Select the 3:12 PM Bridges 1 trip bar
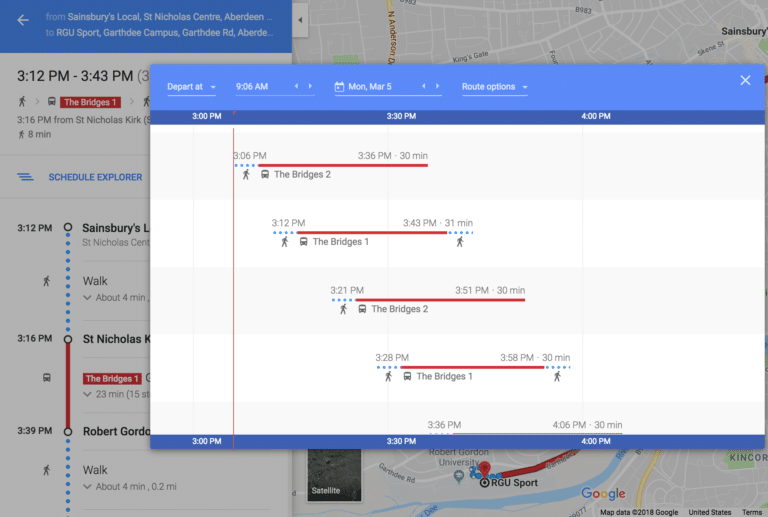 (373, 233)
